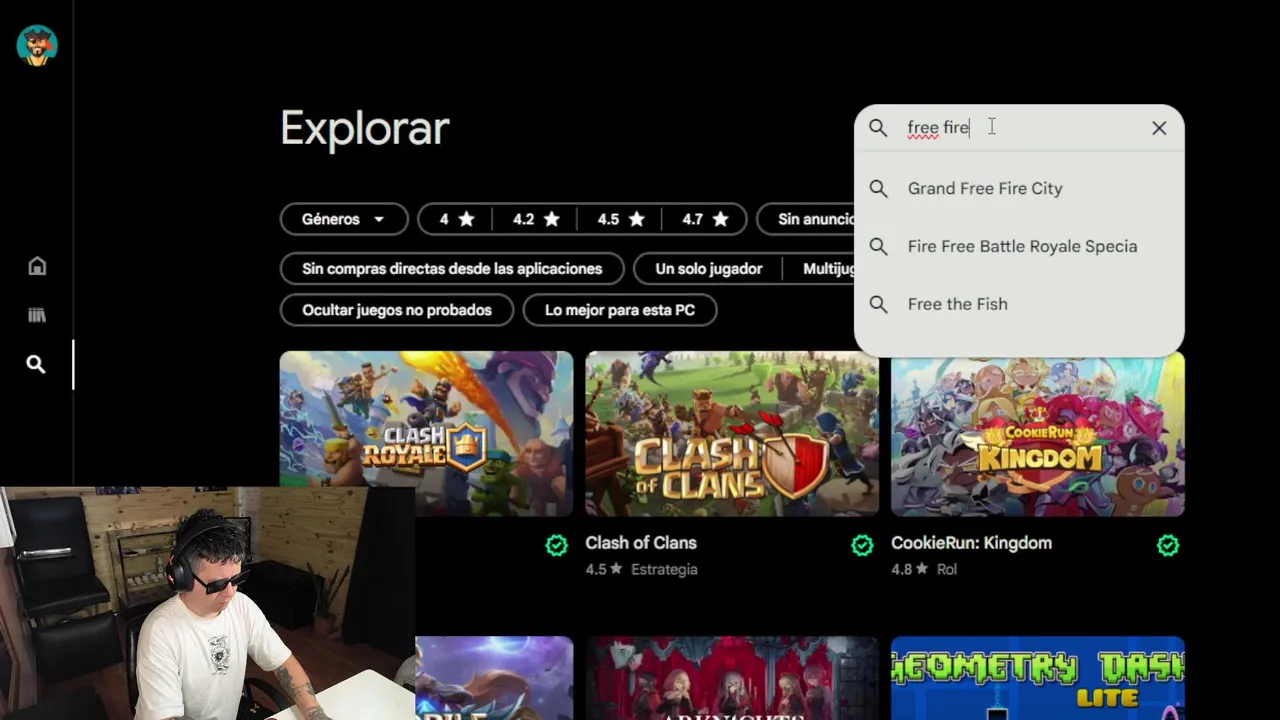Toggle the Sin anuncios filter chip
1280x720 pixels.
click(x=806, y=219)
